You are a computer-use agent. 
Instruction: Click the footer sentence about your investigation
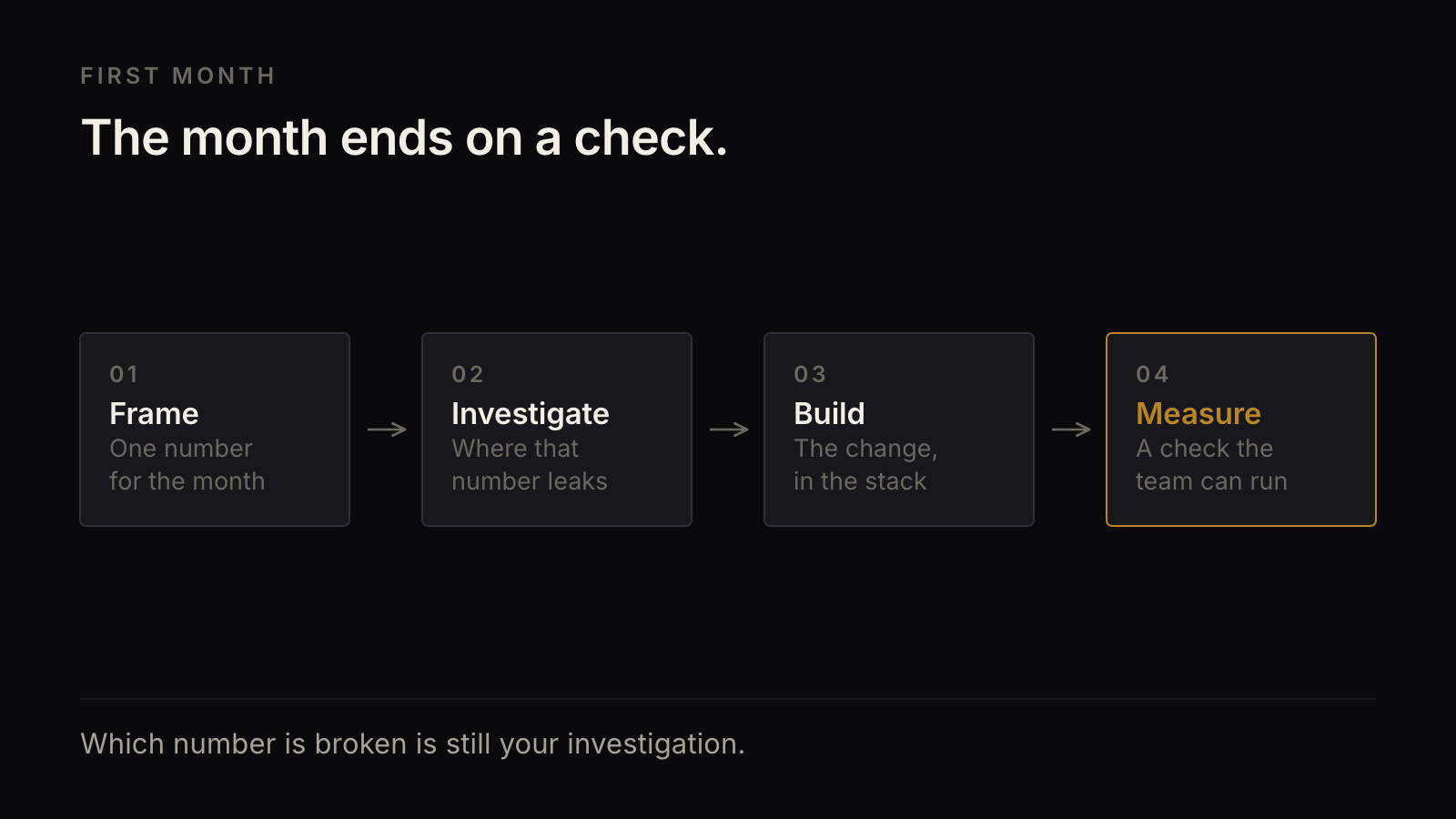(x=413, y=744)
